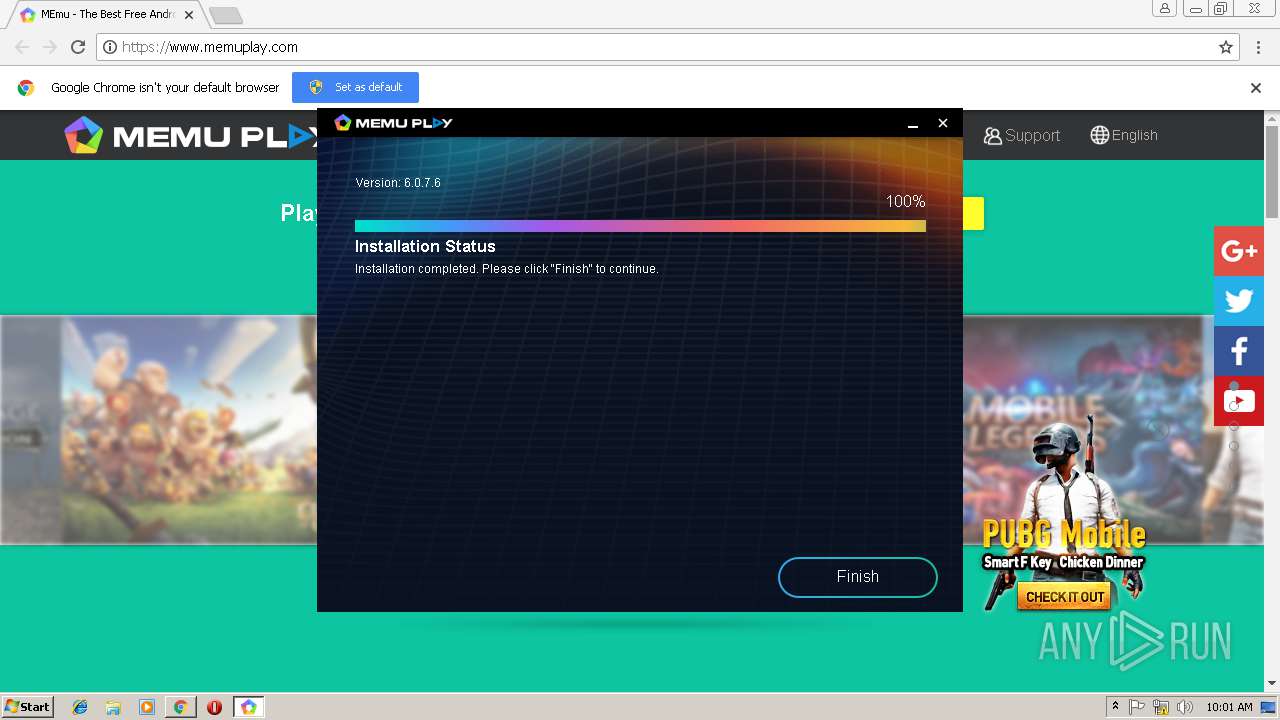Click the Google Plus share icon

coord(1239,251)
